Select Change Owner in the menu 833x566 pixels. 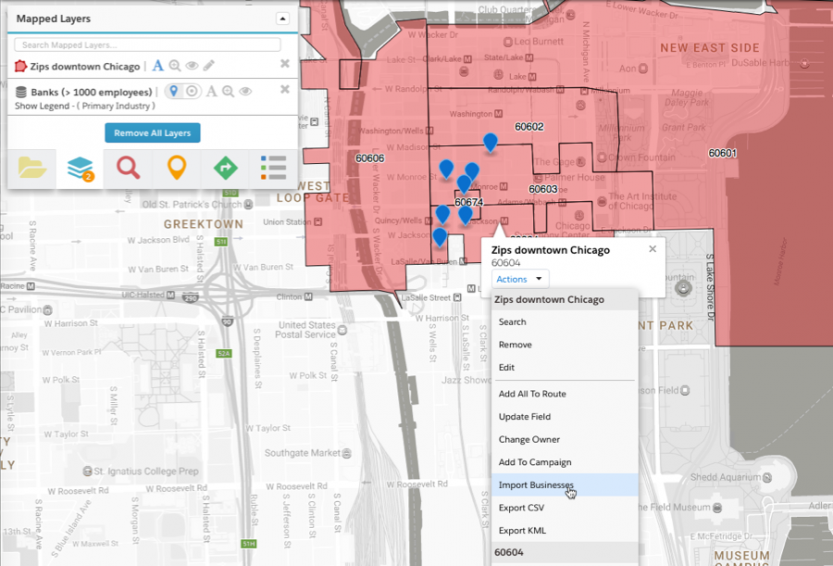pos(565,440)
